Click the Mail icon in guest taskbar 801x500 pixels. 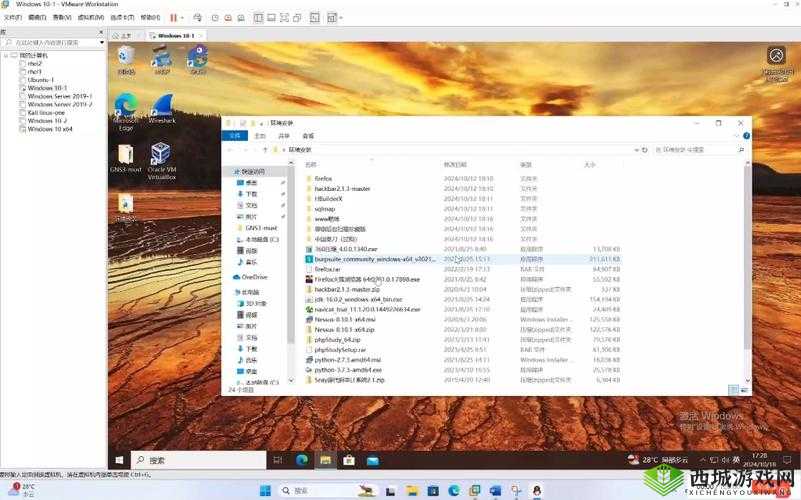(x=372, y=460)
